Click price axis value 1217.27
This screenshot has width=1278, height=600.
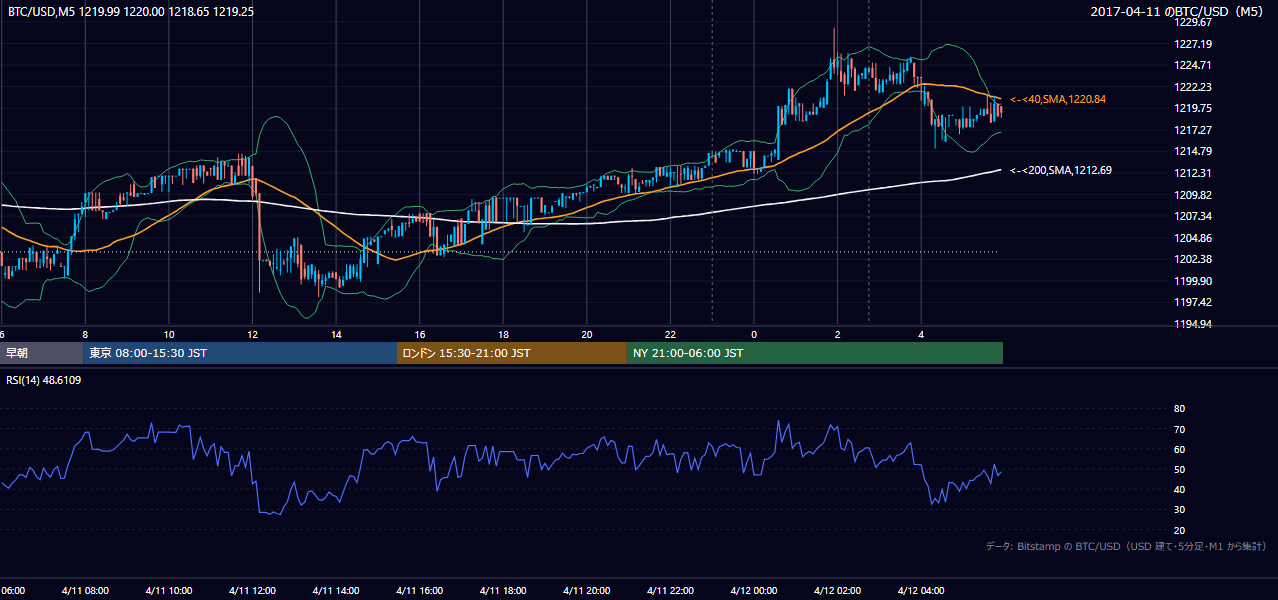[x=1194, y=130]
